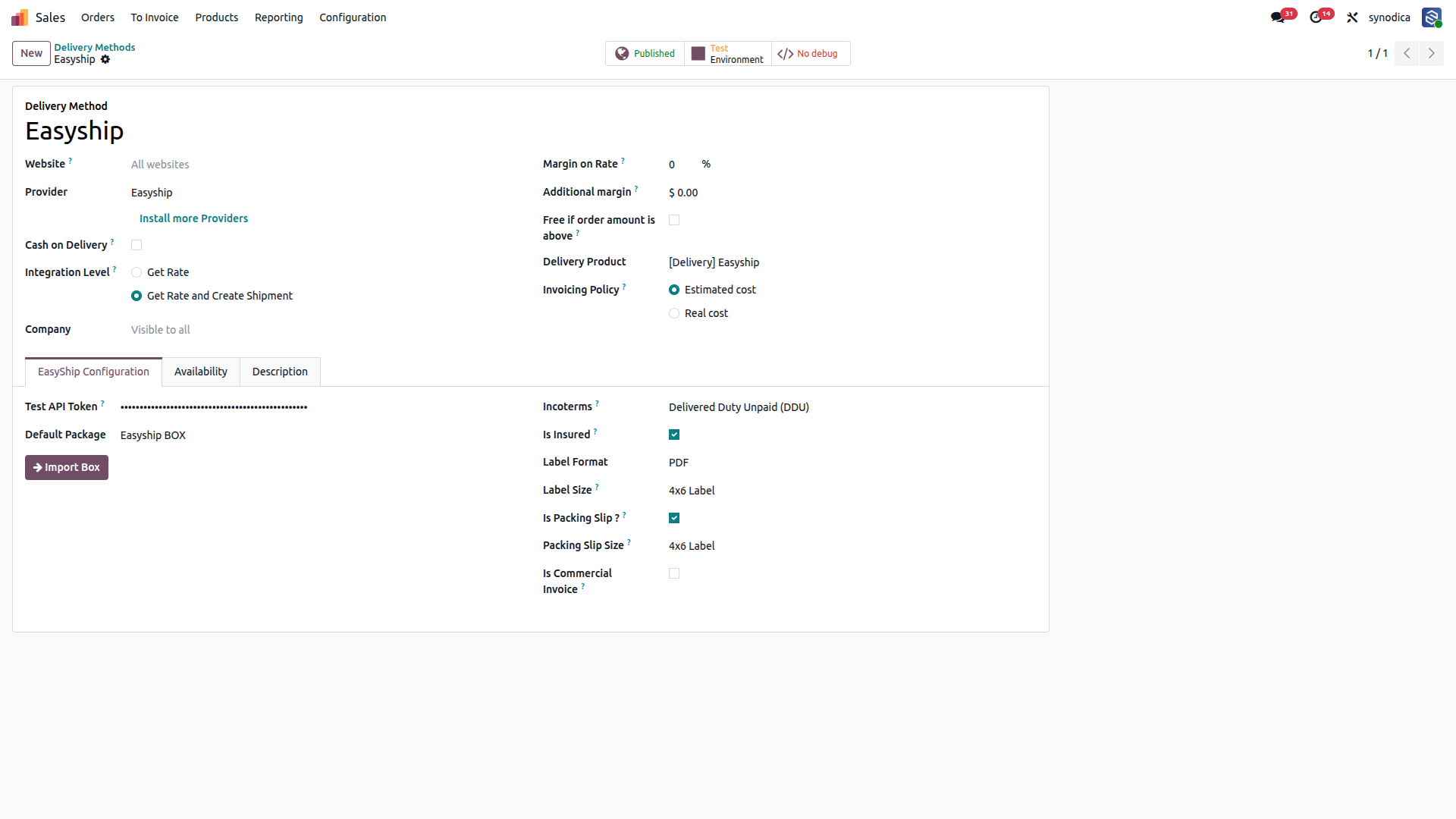Viewport: 1456px width, 819px height.
Task: Click the No debug code icon
Action: (x=786, y=54)
